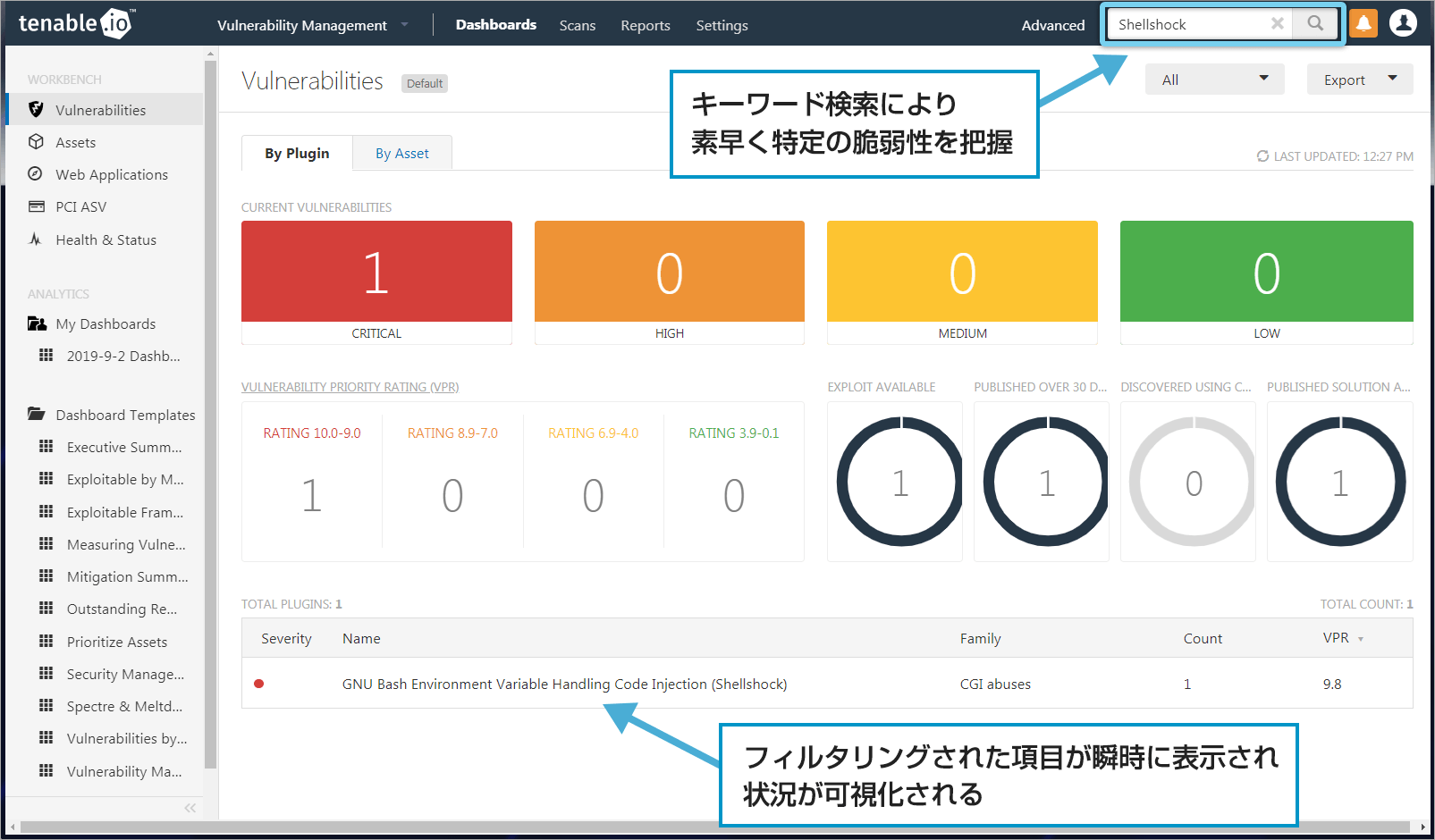The width and height of the screenshot is (1435, 840).
Task: Click the Published Over 30 D... donut chart
Action: 1046,482
